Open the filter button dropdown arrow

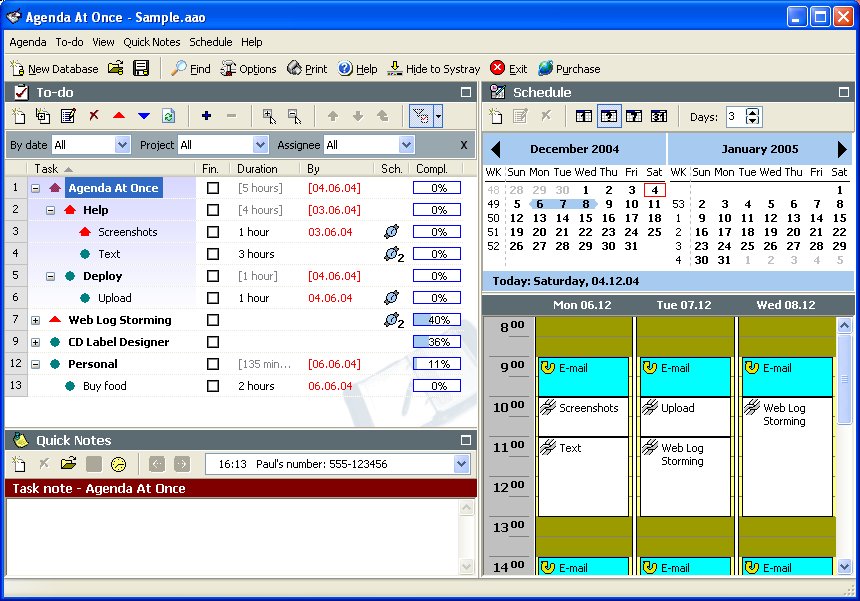438,116
